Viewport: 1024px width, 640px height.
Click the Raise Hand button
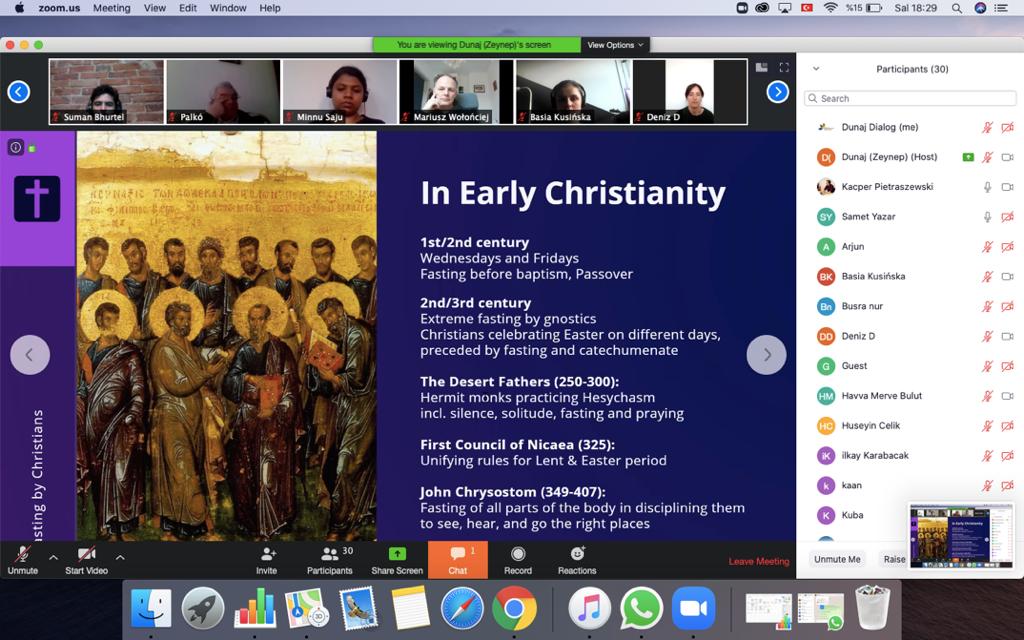coord(894,559)
